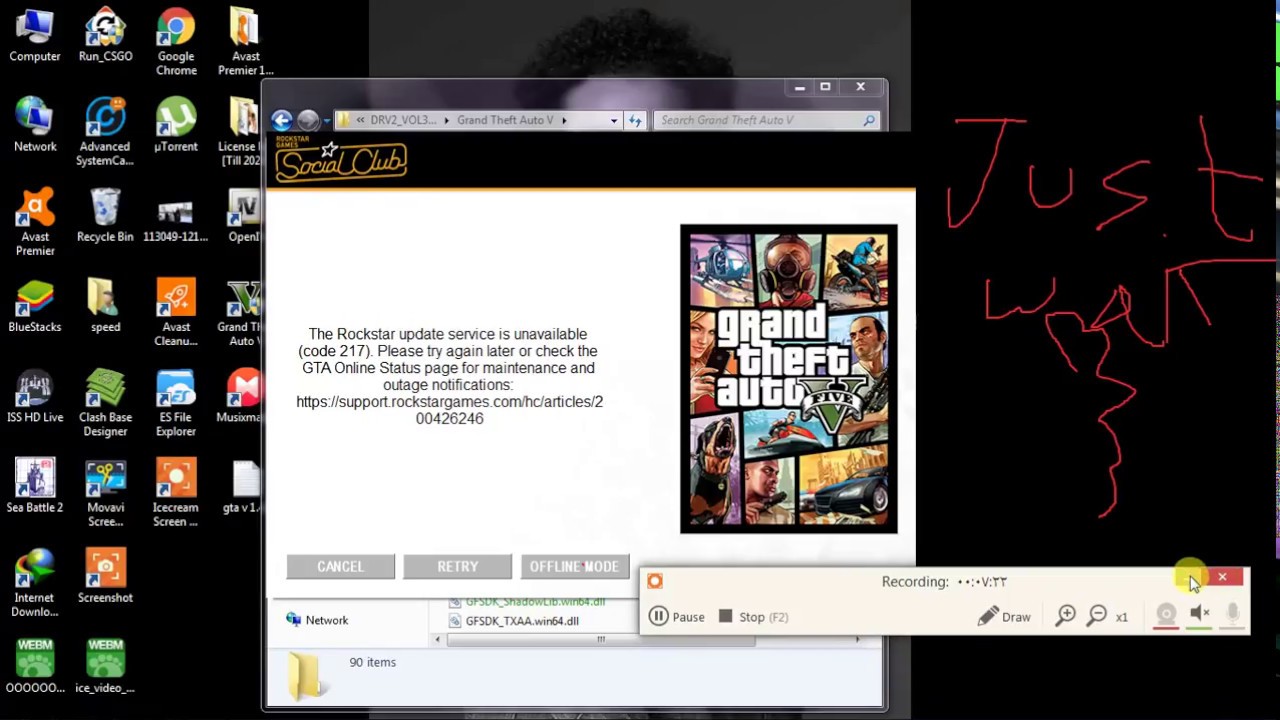Choose the Offline Mode button
The image size is (1280, 720).
pos(574,567)
